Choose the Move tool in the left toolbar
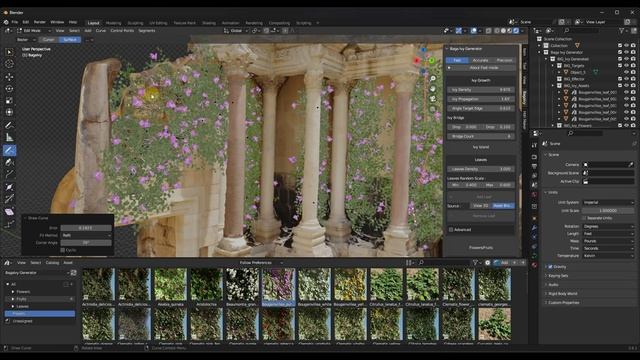Screen dimensions: 640x360 tap(9, 76)
